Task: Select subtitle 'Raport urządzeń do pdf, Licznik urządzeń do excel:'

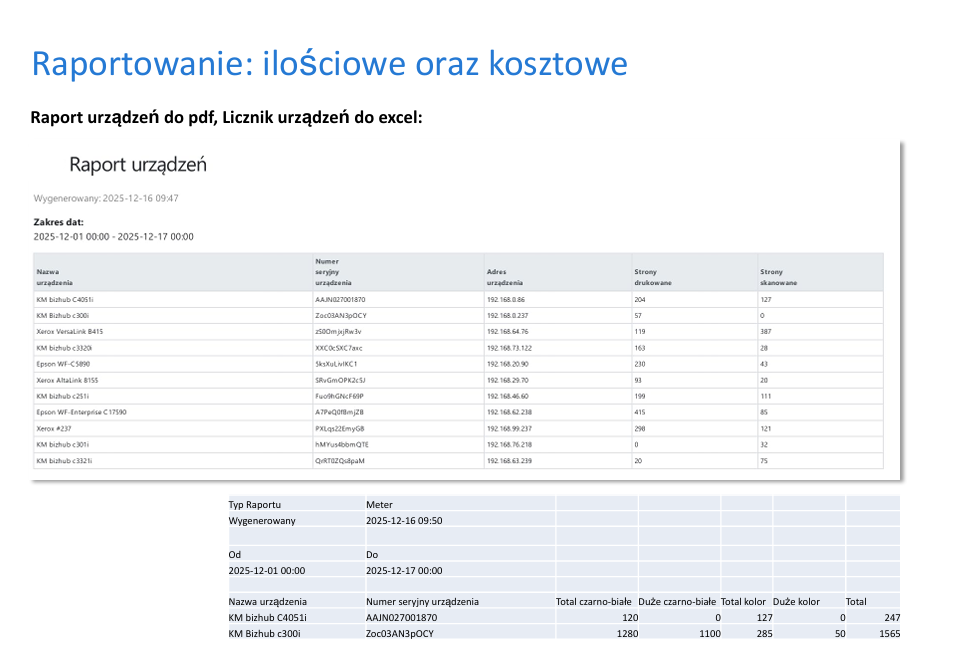Action: 226,117
